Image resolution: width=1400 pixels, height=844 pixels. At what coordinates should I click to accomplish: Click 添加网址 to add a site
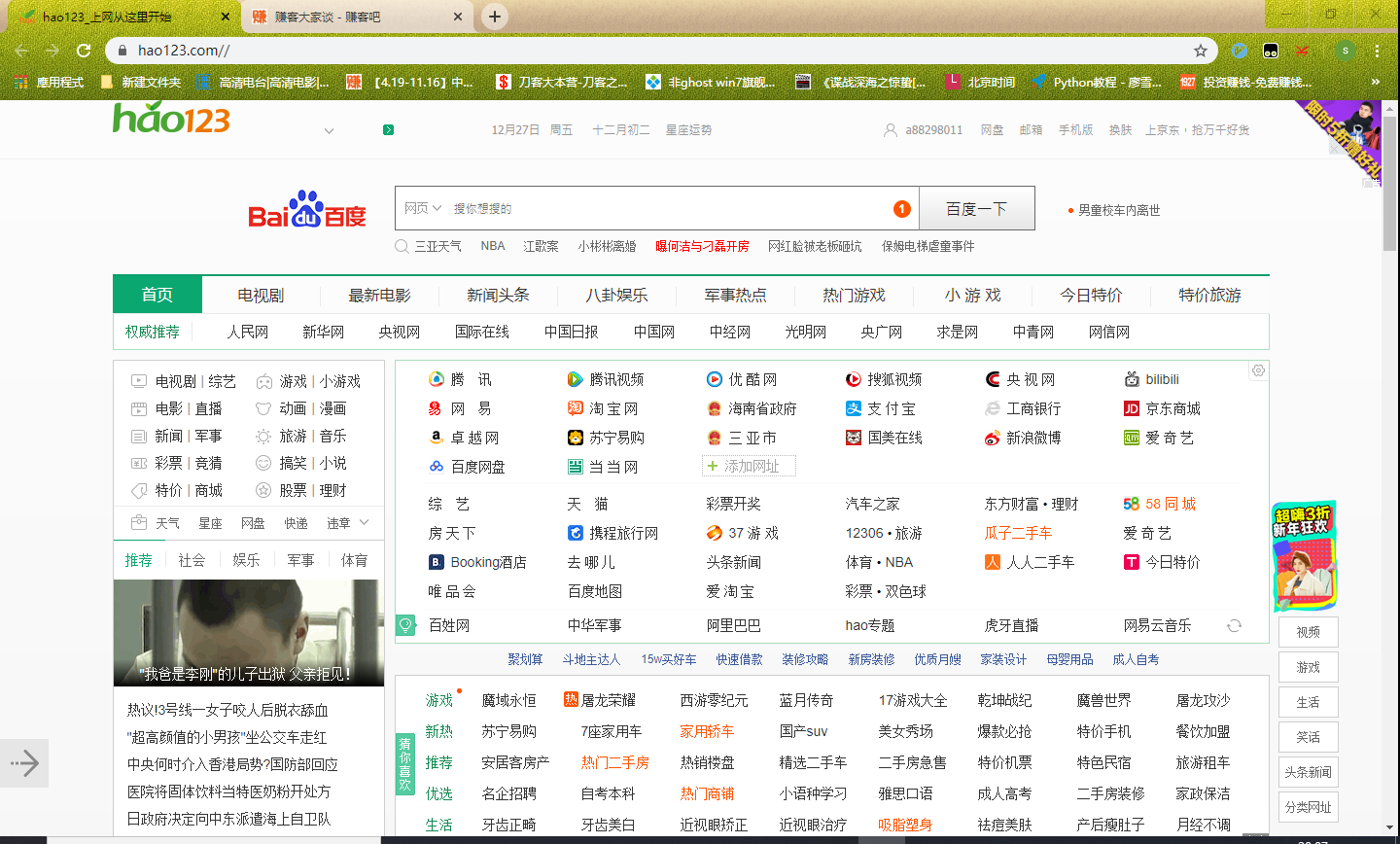click(x=749, y=466)
